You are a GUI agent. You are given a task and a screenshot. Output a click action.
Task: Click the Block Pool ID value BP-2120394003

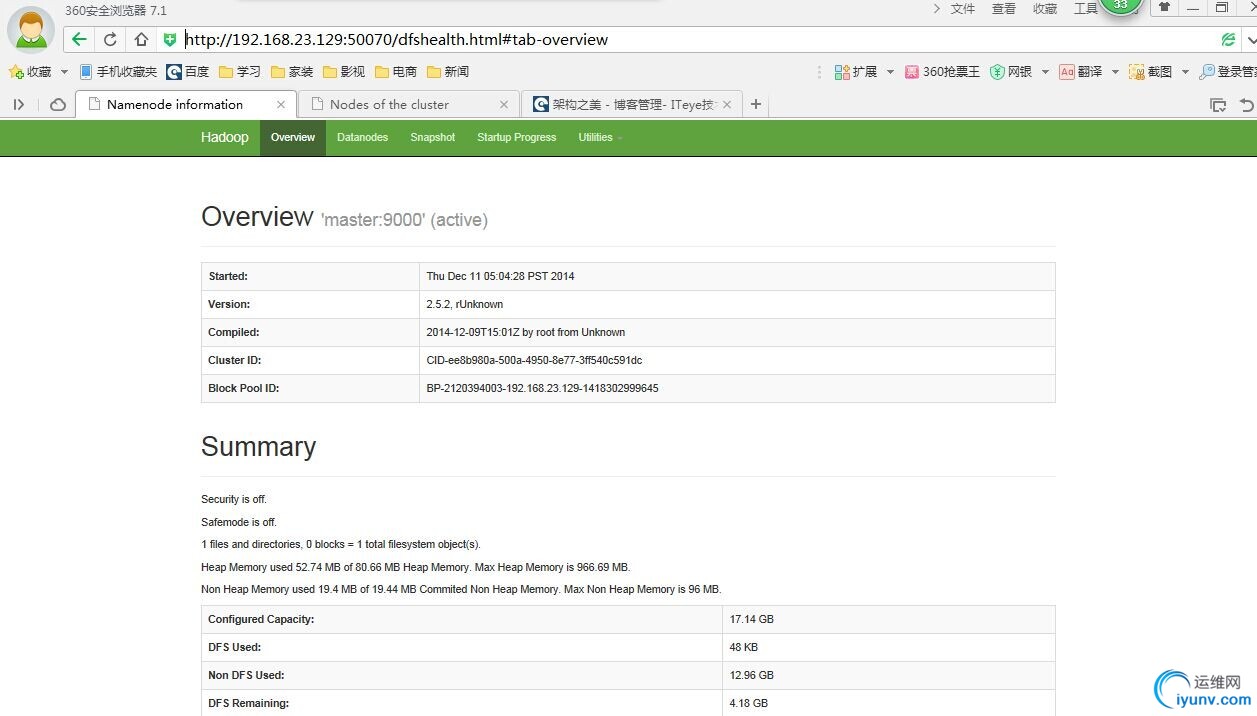pos(542,388)
